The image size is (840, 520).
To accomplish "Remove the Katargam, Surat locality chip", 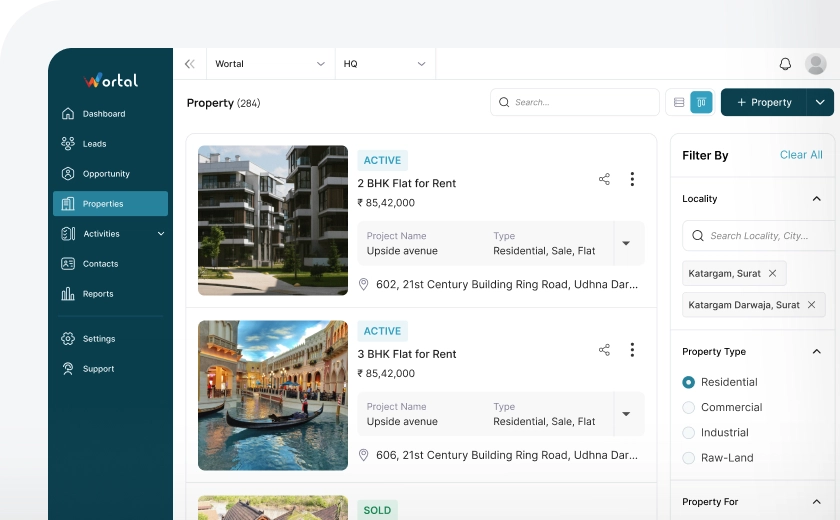I will coord(772,273).
